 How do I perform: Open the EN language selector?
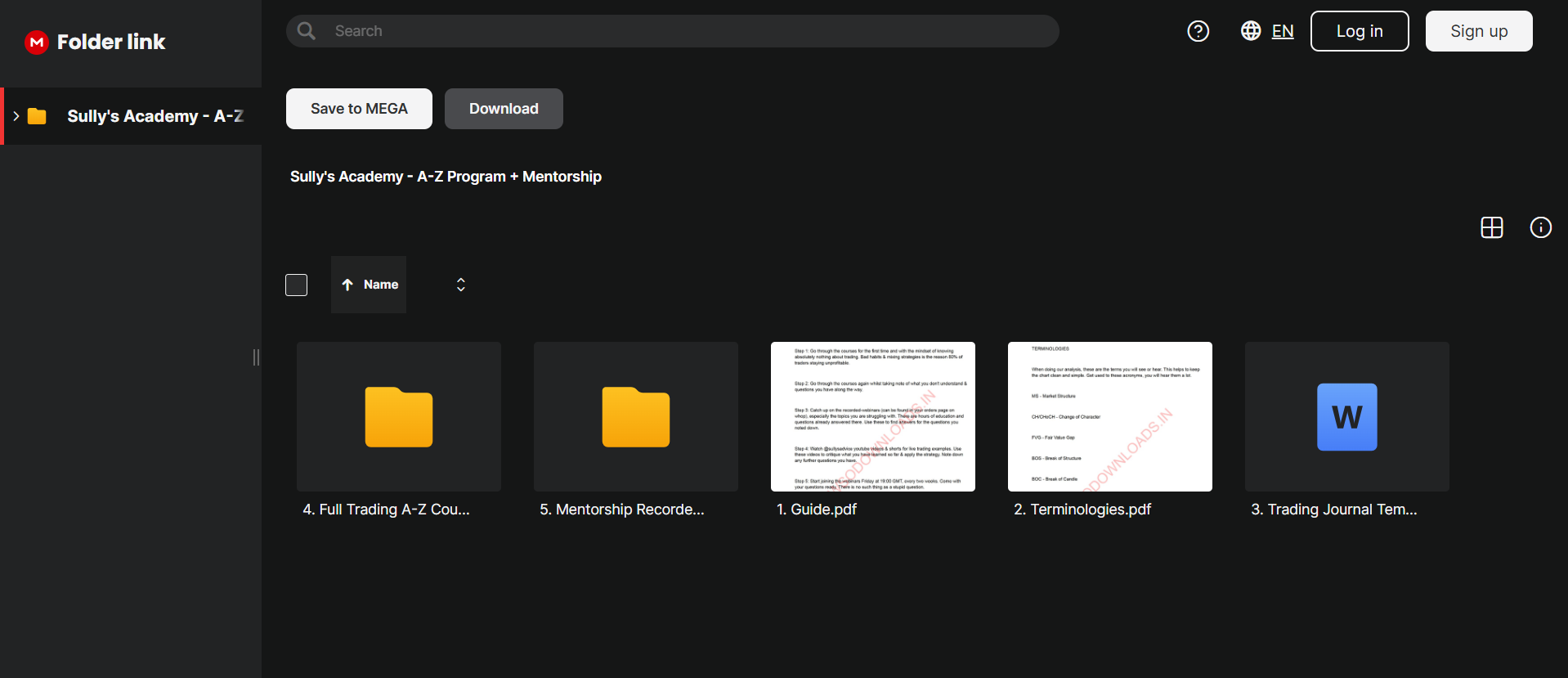(x=1283, y=31)
